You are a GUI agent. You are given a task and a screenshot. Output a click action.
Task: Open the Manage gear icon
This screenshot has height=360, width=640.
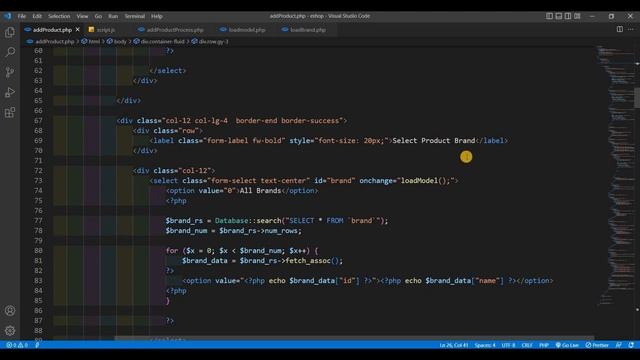point(10,331)
